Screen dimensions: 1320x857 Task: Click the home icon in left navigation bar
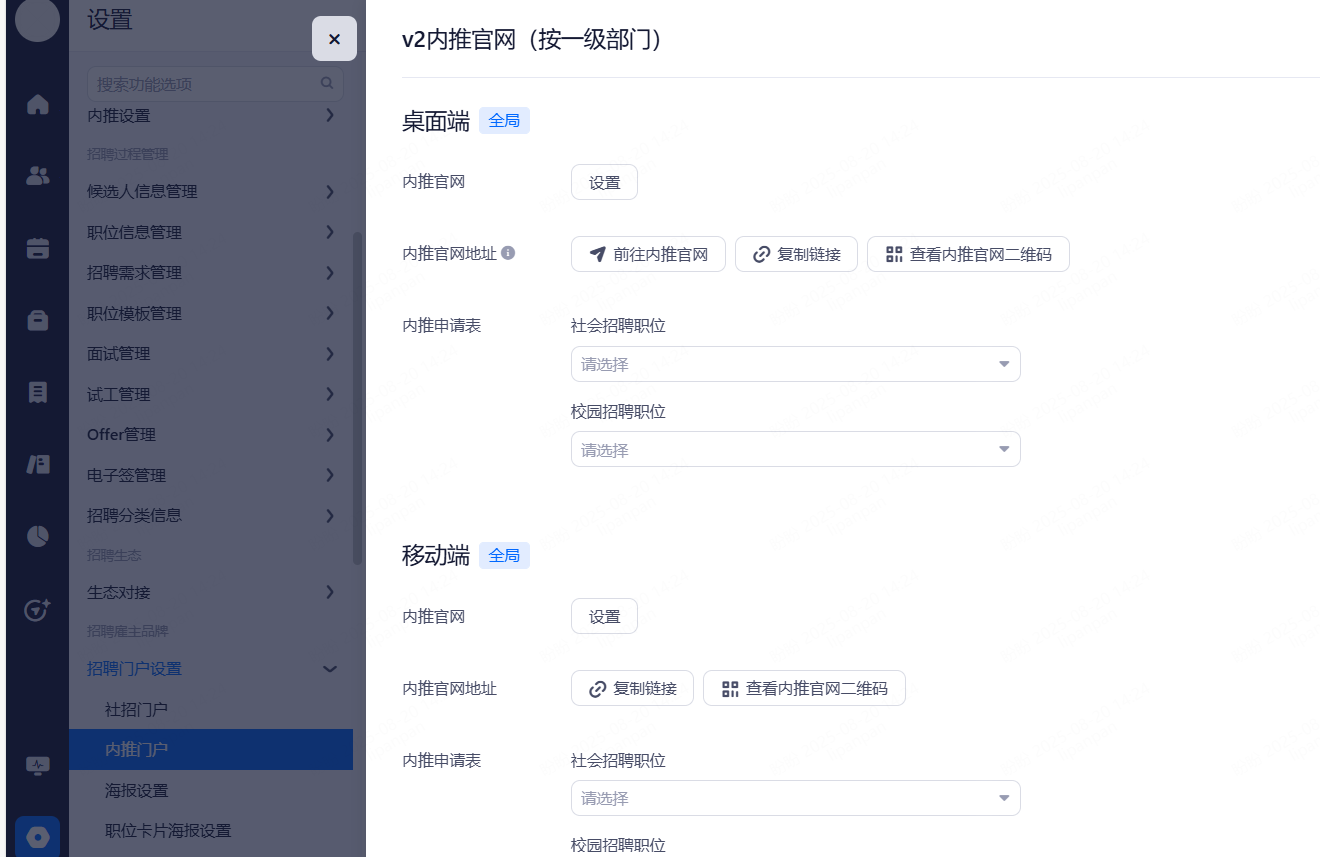tap(38, 104)
